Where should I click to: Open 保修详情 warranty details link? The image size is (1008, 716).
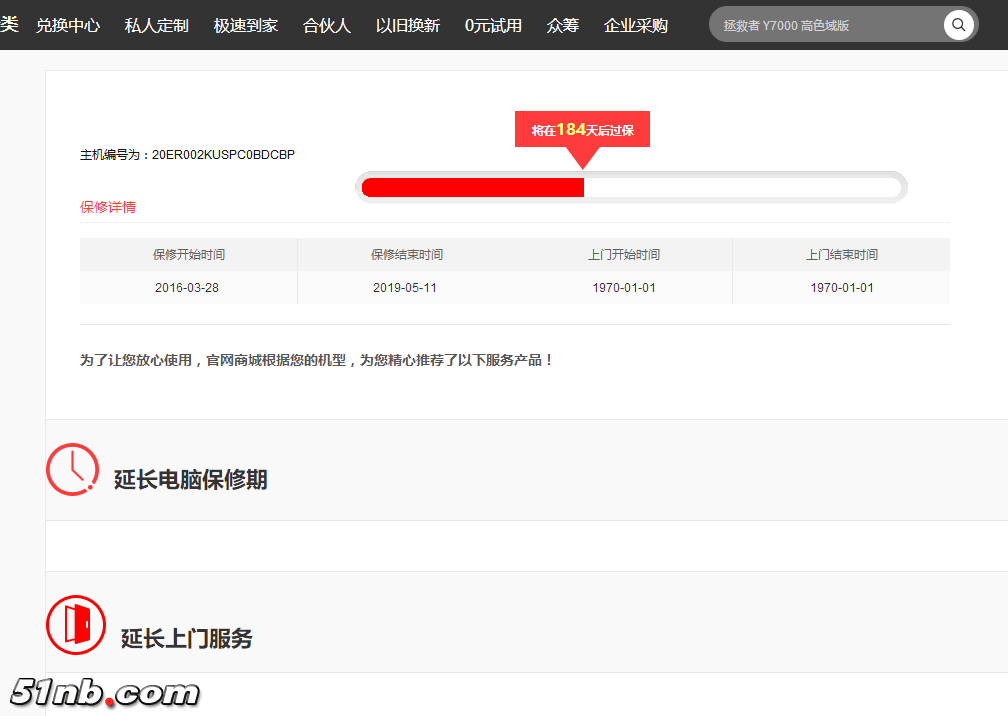(106, 206)
